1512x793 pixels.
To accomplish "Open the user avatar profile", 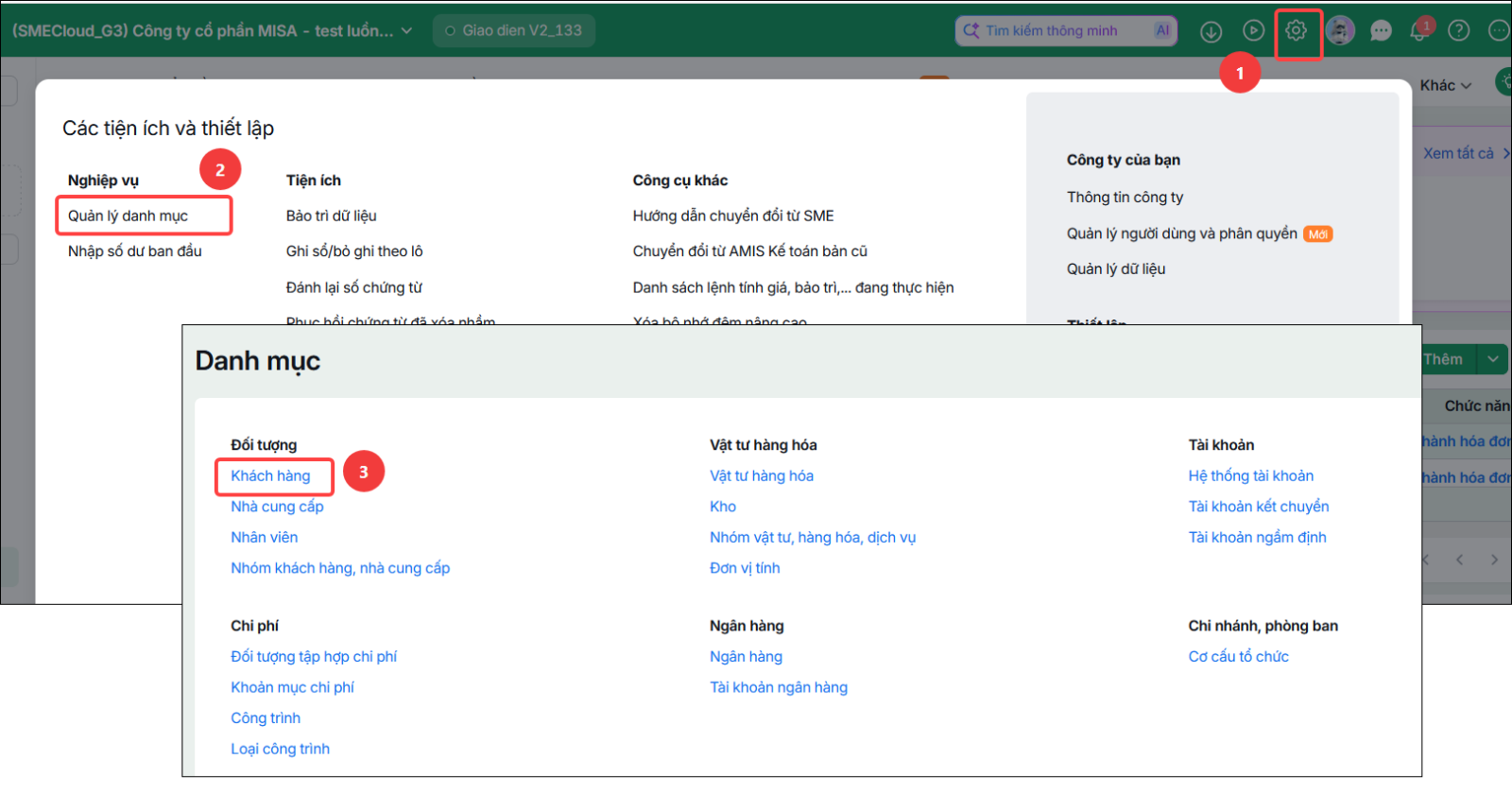I will pos(1339,30).
